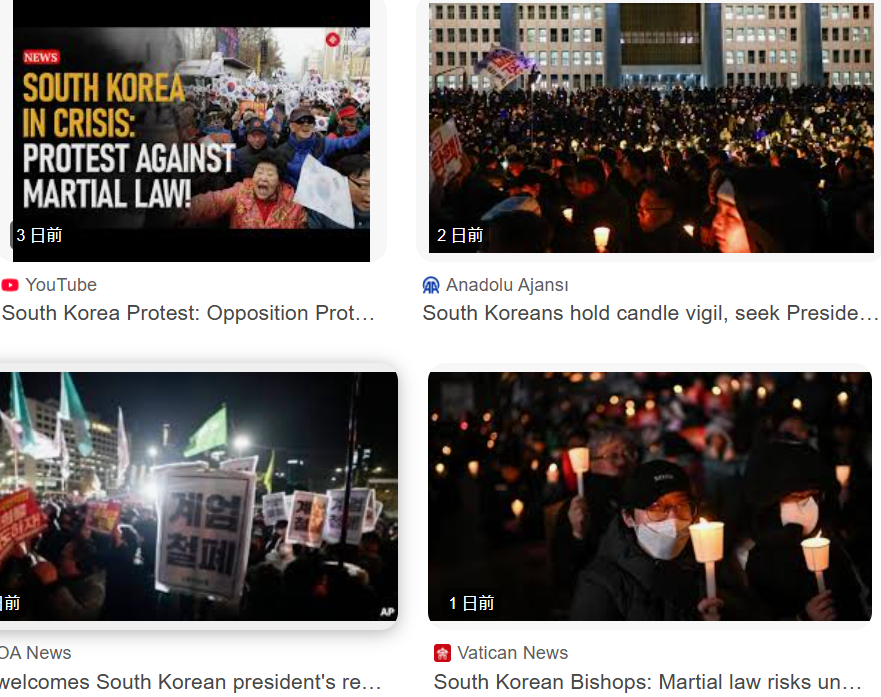
Task: Click the Anadolu Ajansı logo icon
Action: click(x=431, y=285)
